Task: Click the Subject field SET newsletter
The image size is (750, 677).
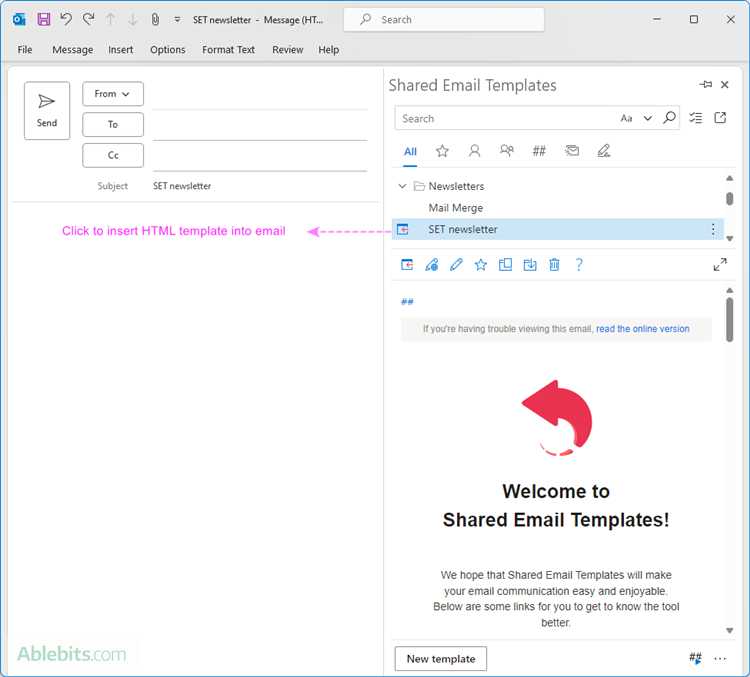Action: 260,186
